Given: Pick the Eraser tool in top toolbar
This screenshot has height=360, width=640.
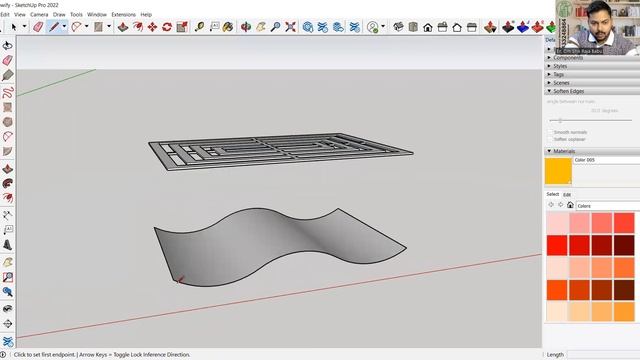Looking at the screenshot, I should click(x=38, y=27).
